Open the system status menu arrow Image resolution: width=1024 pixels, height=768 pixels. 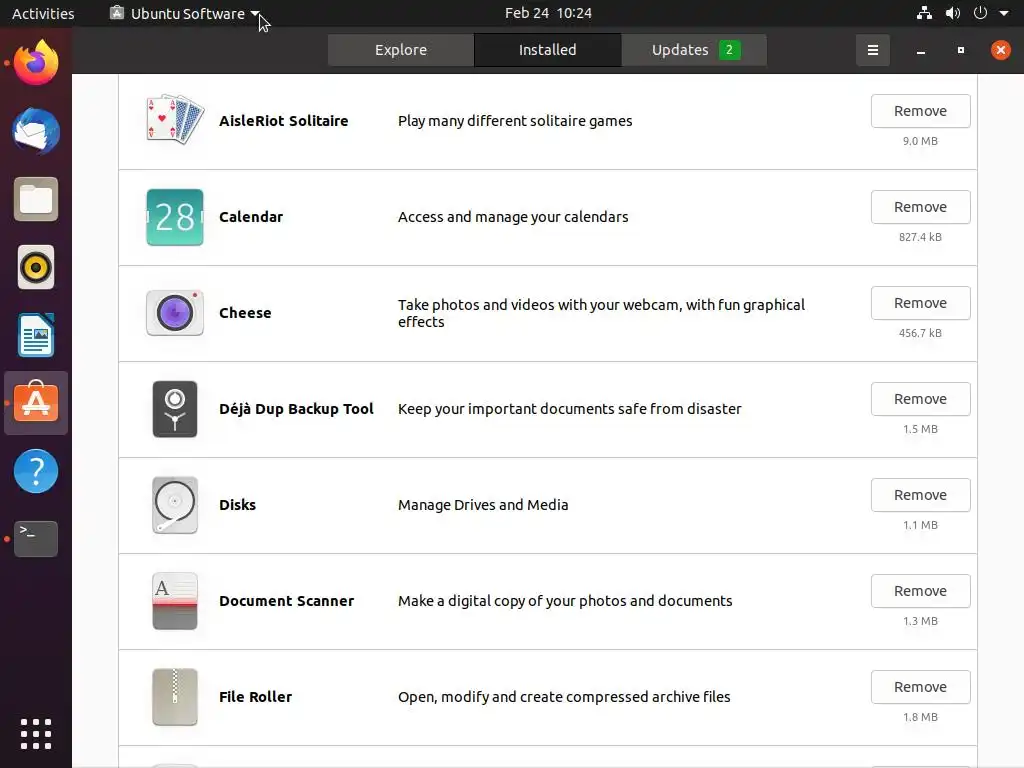click(x=1003, y=14)
